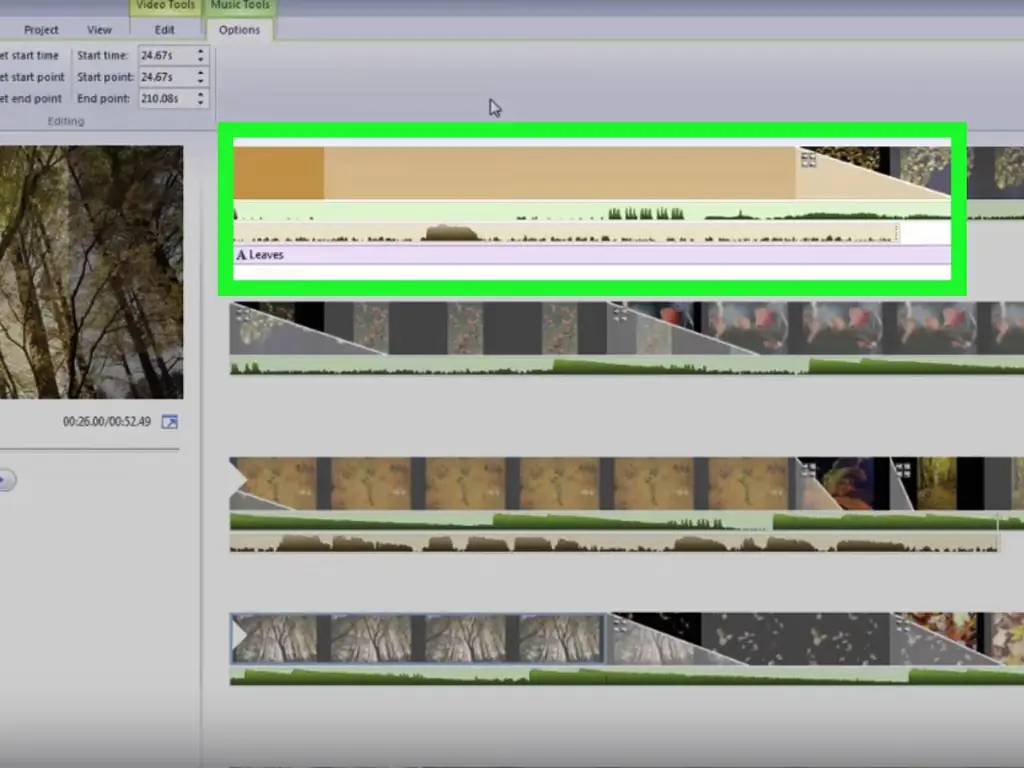Click the transition icon before the autumn leaves clip
The height and width of the screenshot is (768, 1024).
pyautogui.click(x=903, y=626)
